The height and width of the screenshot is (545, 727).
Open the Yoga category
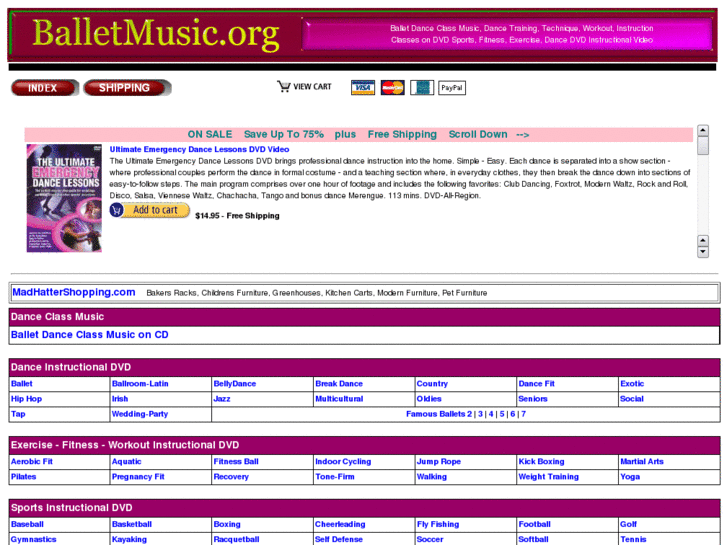coord(630,477)
